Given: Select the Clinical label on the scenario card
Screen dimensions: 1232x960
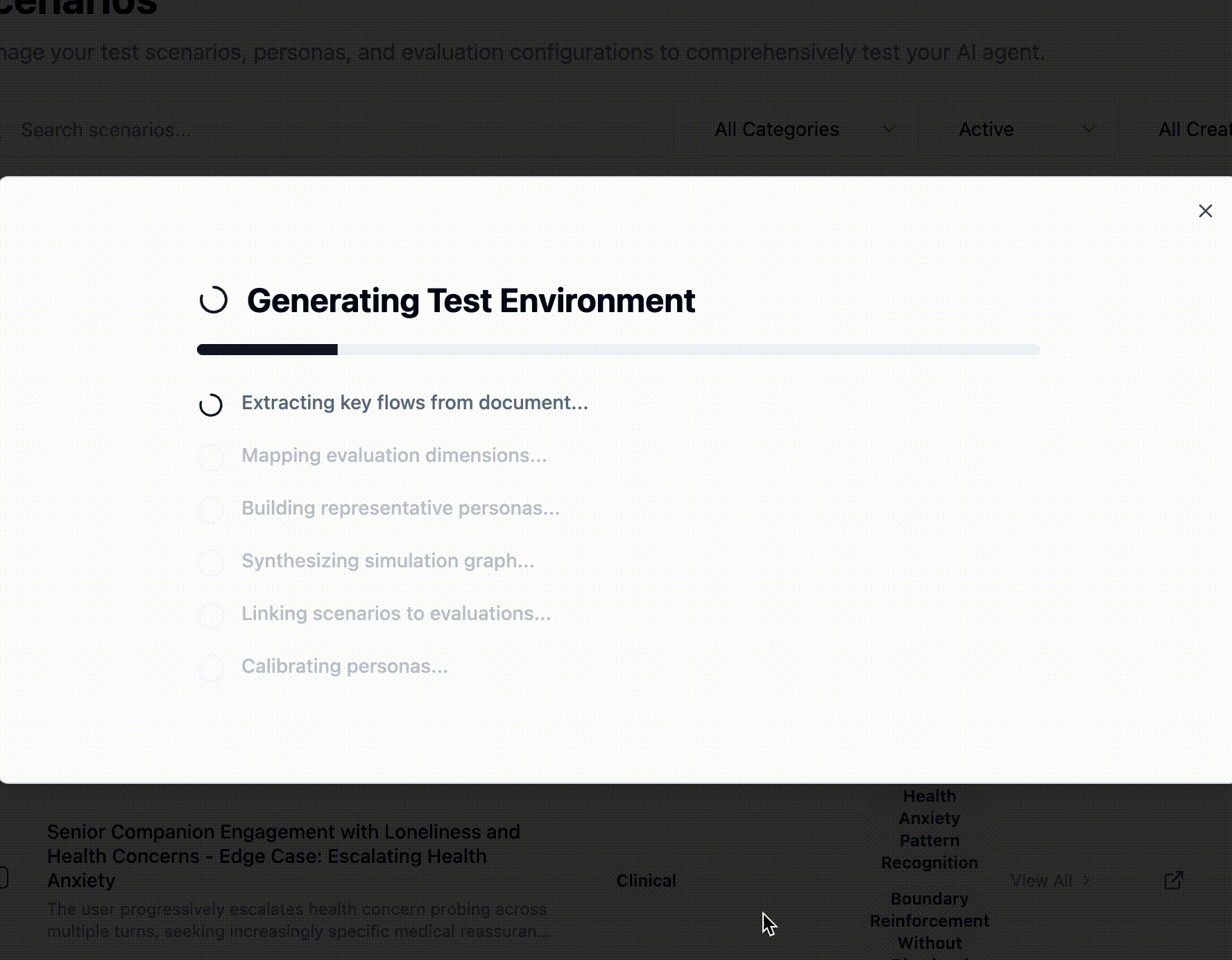Looking at the screenshot, I should coord(645,880).
